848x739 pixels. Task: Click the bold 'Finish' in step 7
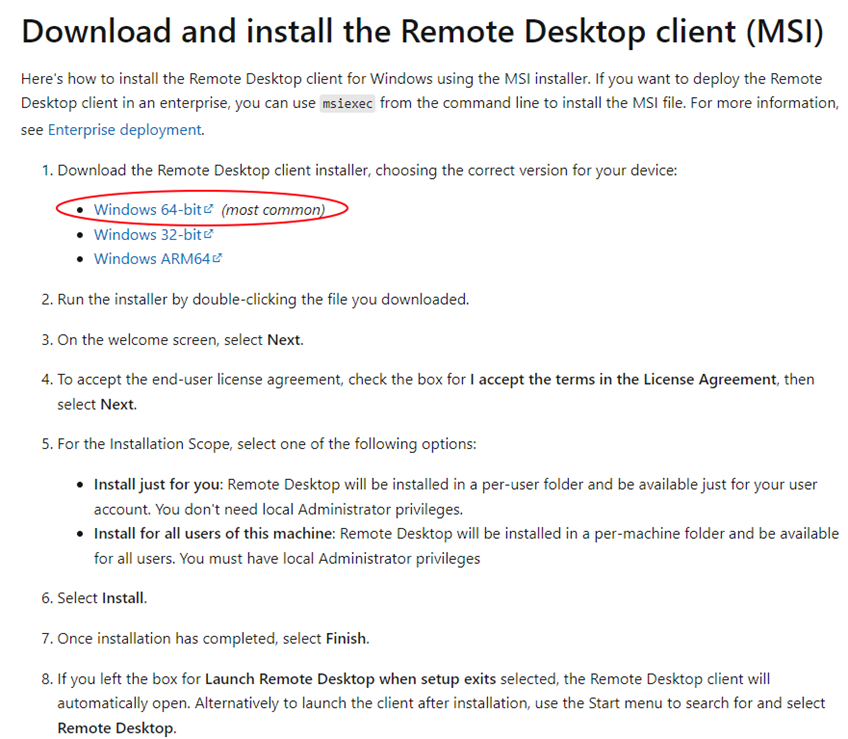[x=346, y=638]
